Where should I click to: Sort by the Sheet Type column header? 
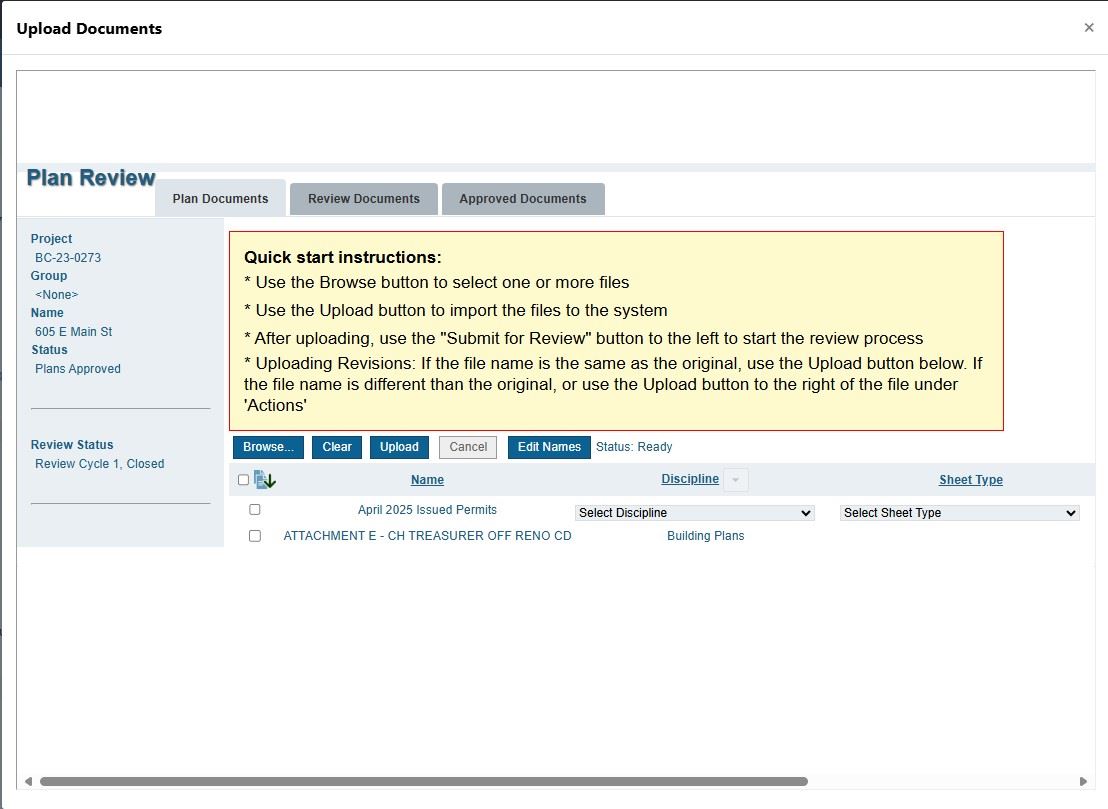(970, 480)
